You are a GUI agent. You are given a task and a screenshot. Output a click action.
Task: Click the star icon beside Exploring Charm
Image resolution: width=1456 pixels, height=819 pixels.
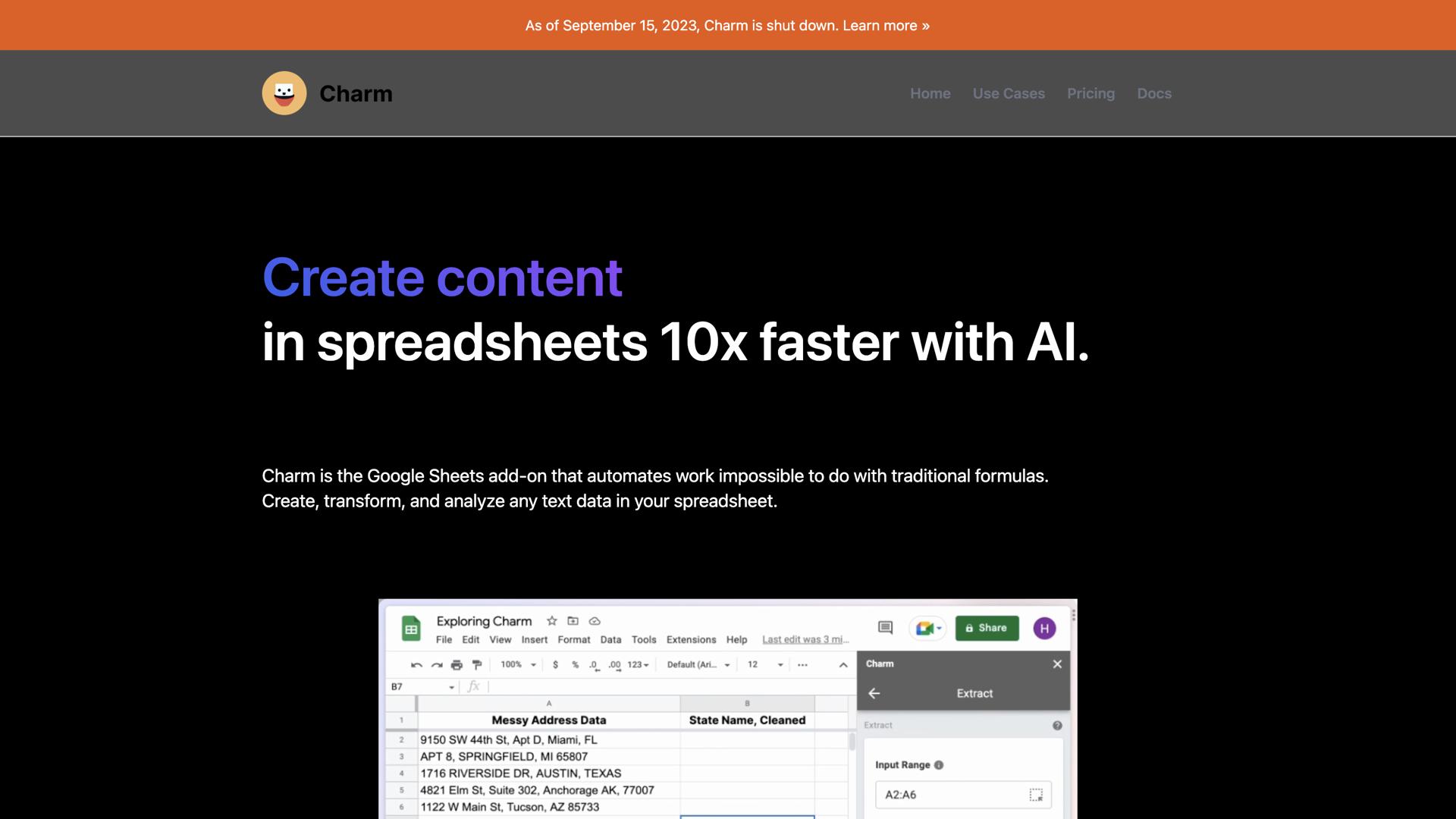552,621
